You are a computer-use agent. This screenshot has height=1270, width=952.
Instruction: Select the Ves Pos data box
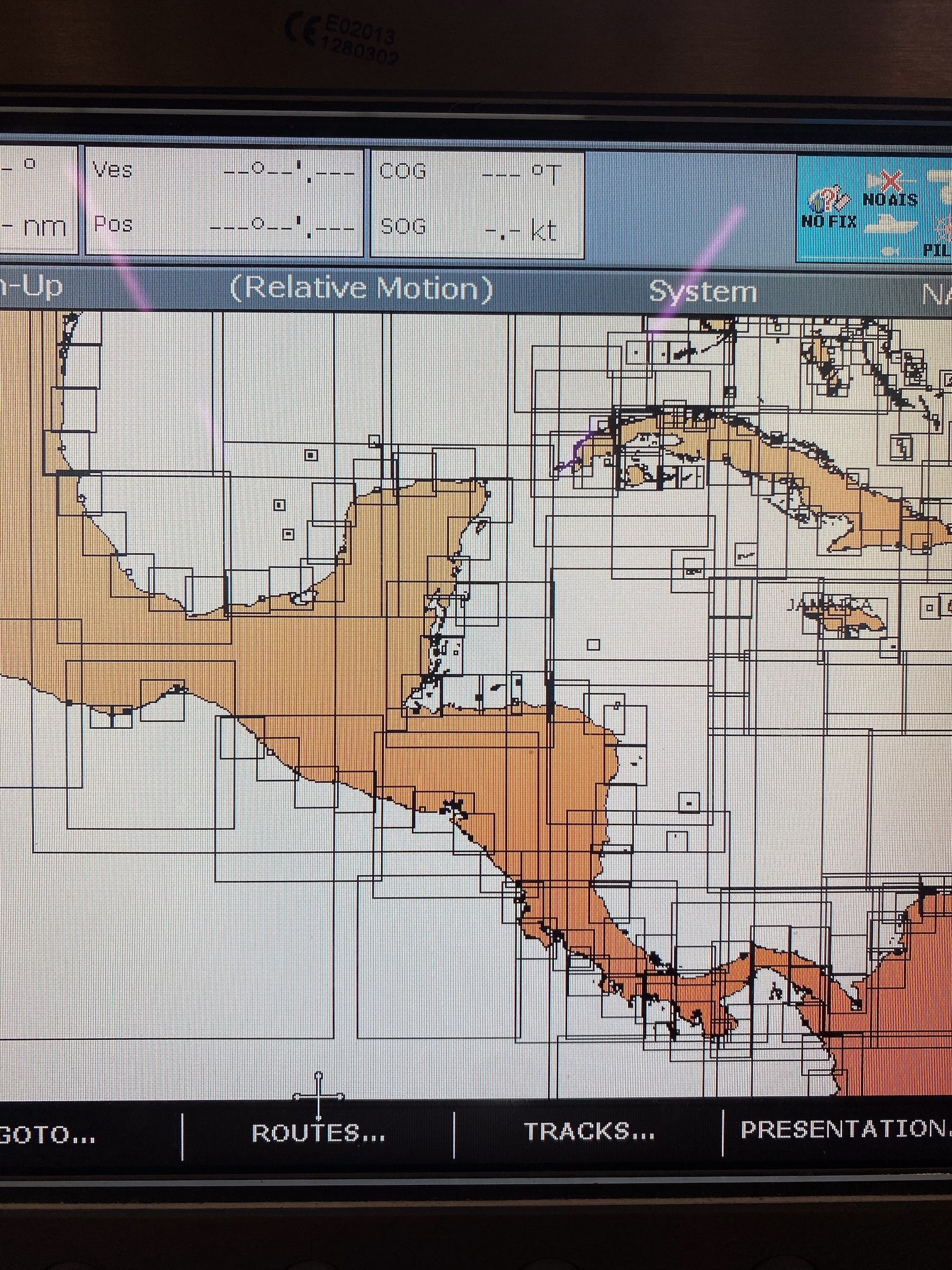click(x=224, y=202)
